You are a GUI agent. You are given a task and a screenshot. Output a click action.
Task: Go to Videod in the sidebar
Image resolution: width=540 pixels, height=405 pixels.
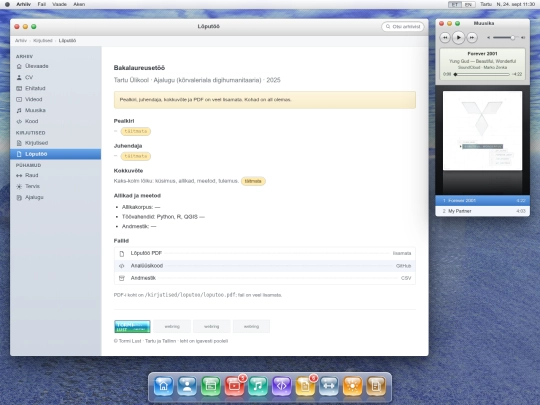click(x=55, y=99)
